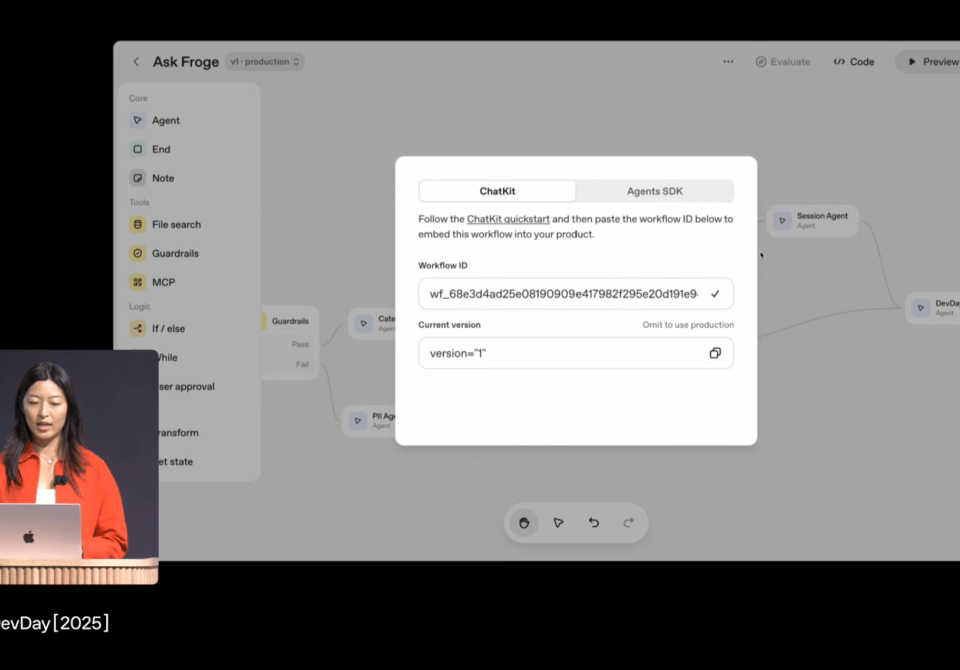Click the Preview button in the top right
This screenshot has width=960, height=670.
point(930,61)
